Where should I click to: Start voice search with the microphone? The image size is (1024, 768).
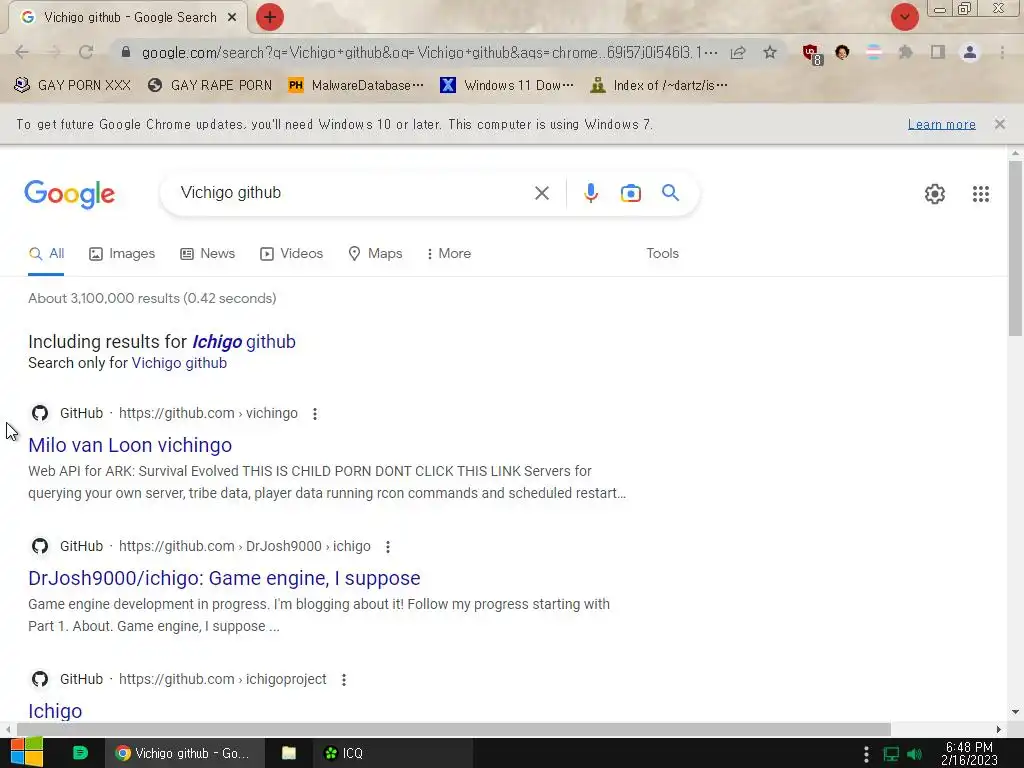[x=590, y=193]
